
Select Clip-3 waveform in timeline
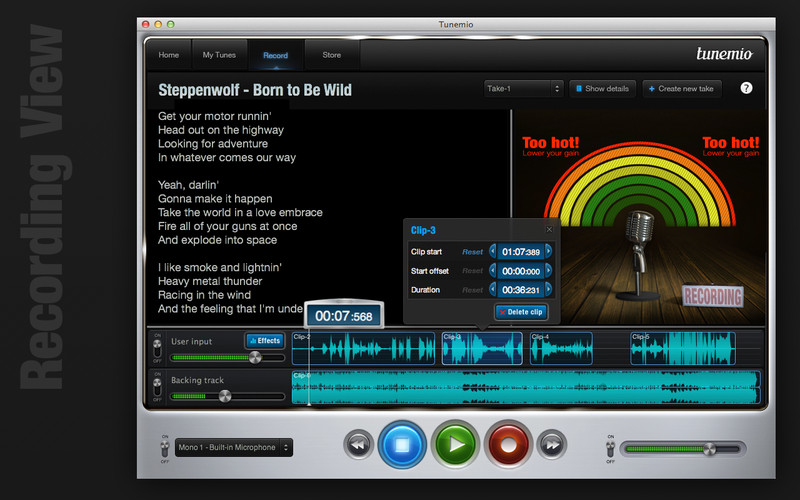(482, 348)
